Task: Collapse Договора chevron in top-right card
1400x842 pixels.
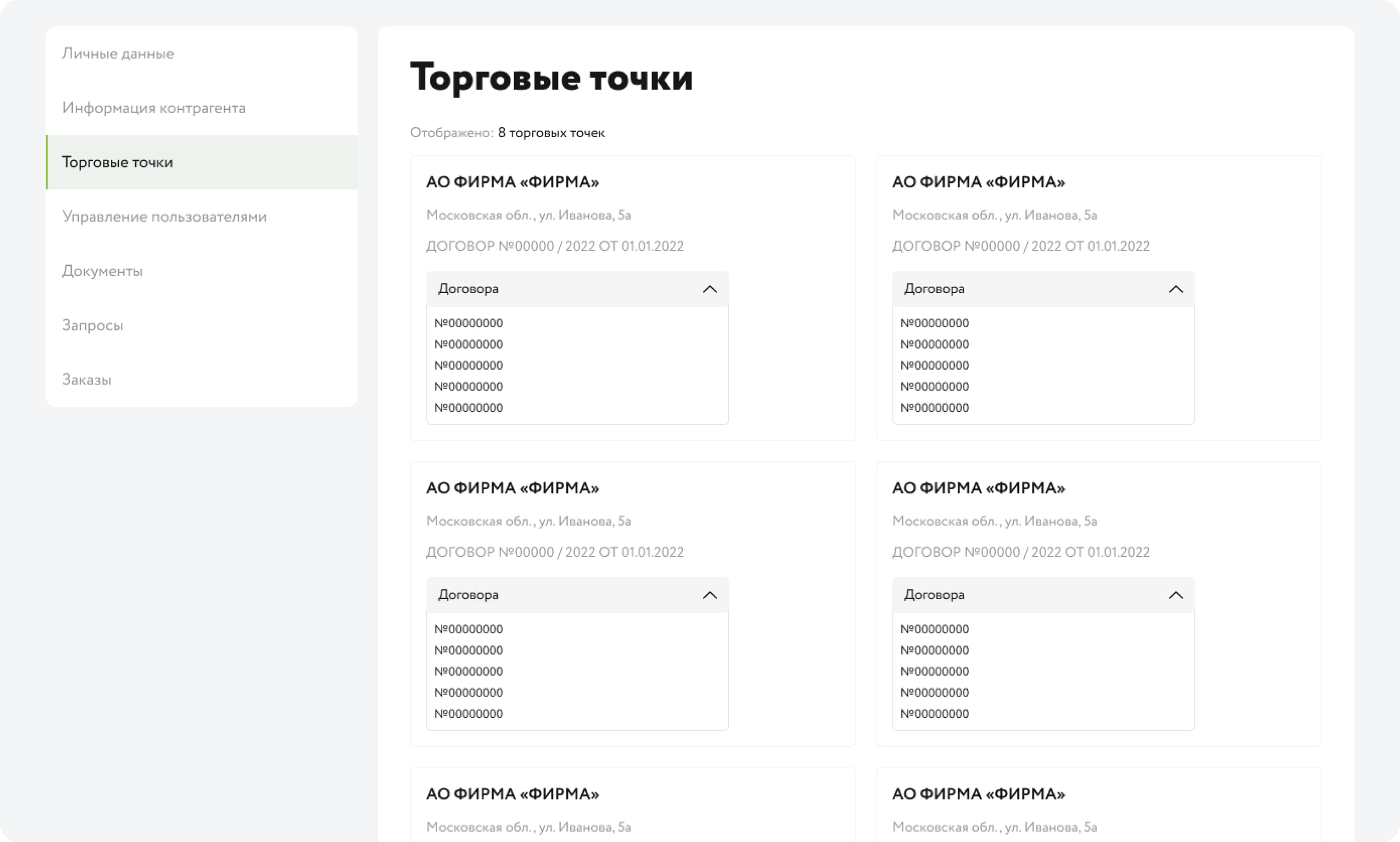Action: tap(1175, 289)
